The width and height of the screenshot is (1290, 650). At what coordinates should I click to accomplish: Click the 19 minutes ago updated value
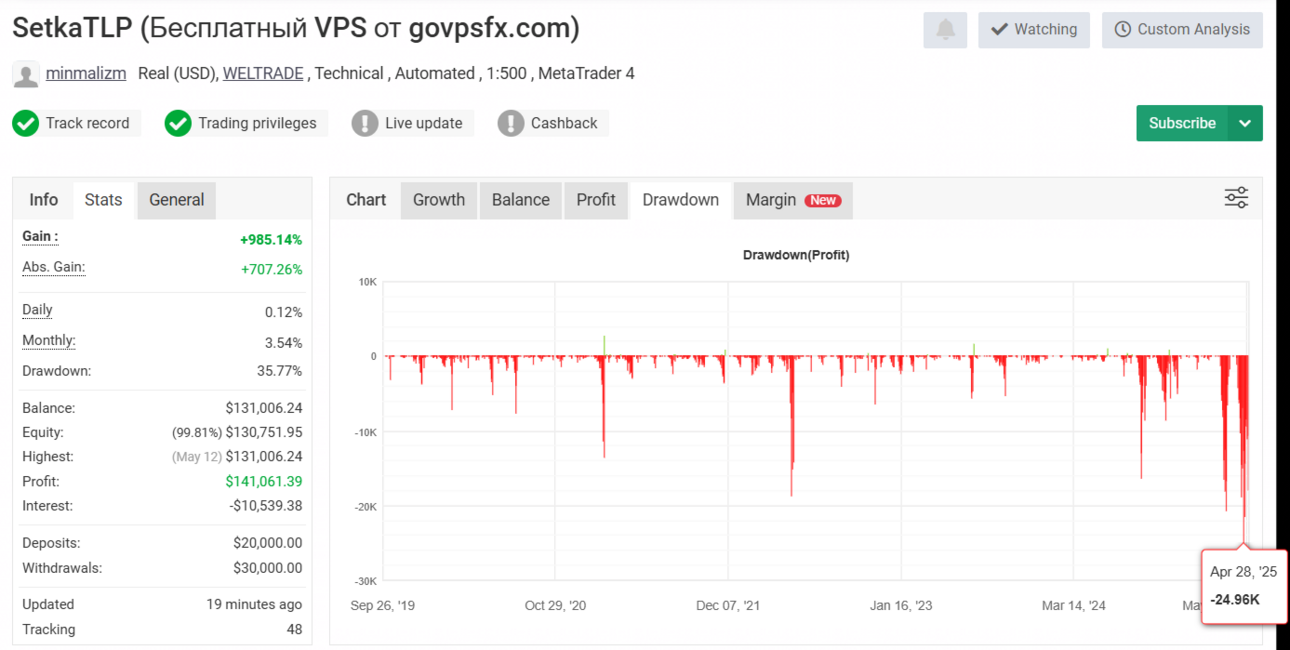coord(254,604)
